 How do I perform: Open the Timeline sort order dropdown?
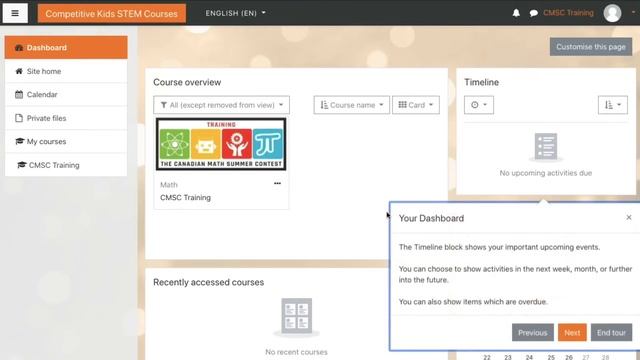613,105
